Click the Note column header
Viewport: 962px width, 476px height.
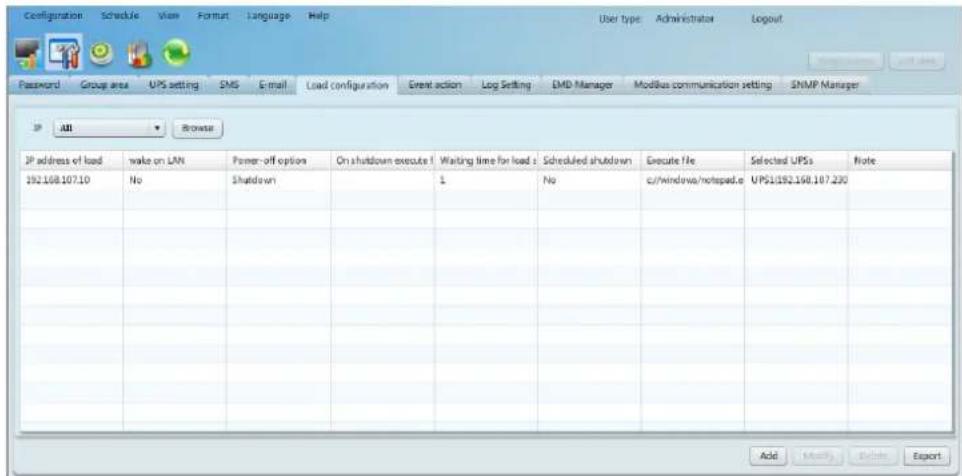(899, 161)
